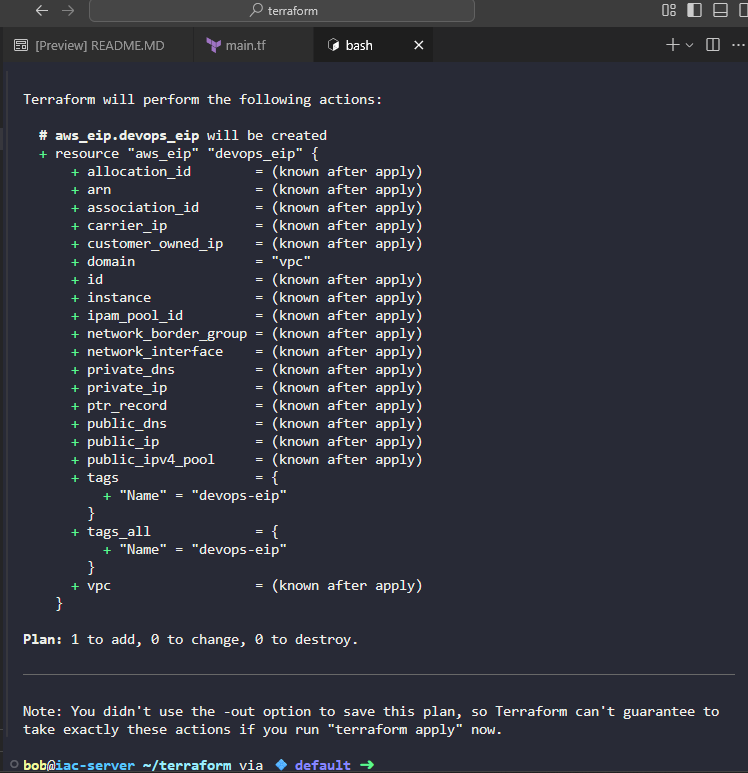This screenshot has width=748, height=773.
Task: Click the ptr_record attribute line
Action: pyautogui.click(x=247, y=406)
